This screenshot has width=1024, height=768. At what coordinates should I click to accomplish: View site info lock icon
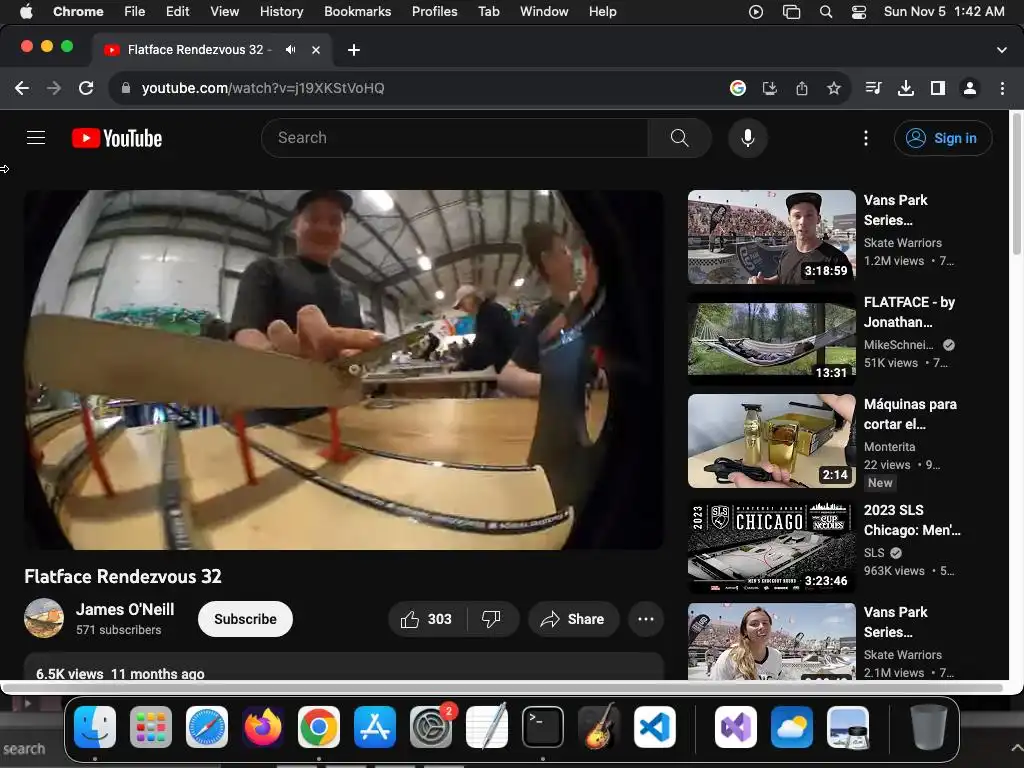[126, 88]
